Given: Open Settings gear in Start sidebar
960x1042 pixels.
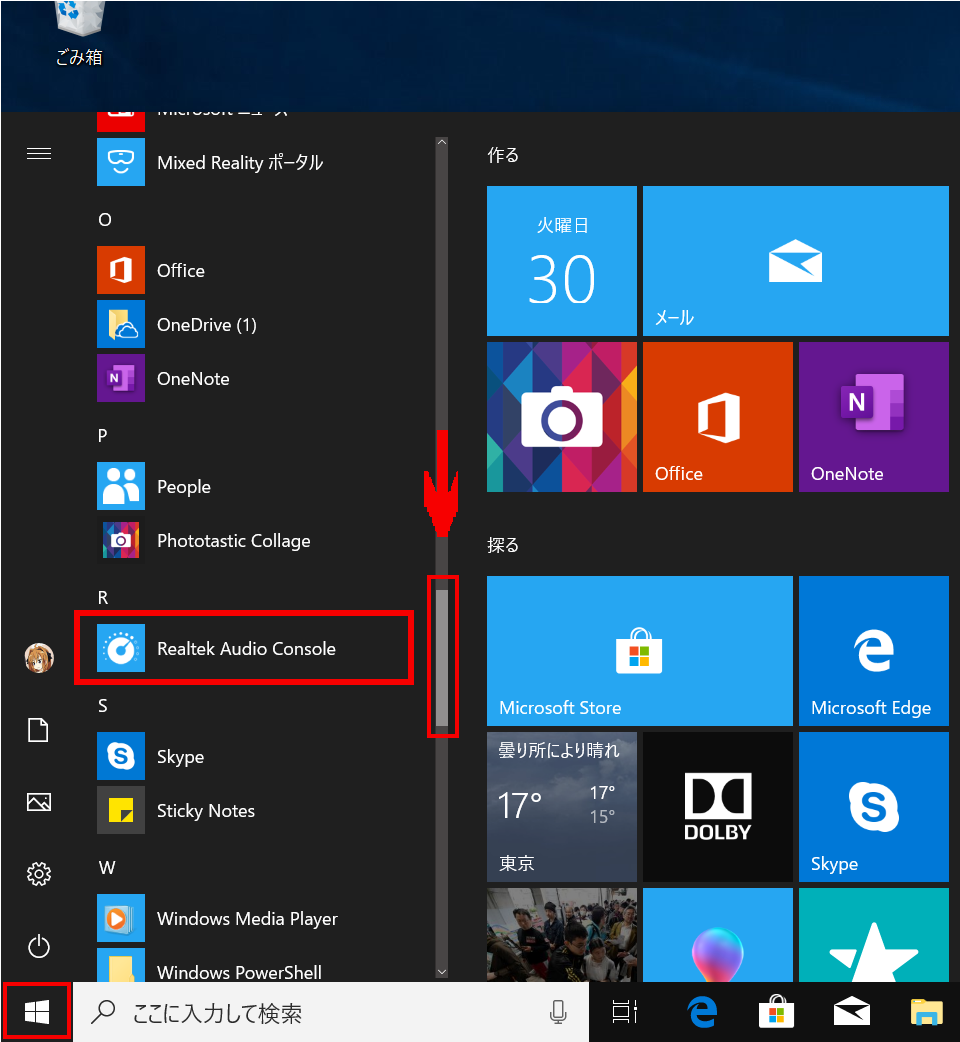Looking at the screenshot, I should click(x=39, y=874).
